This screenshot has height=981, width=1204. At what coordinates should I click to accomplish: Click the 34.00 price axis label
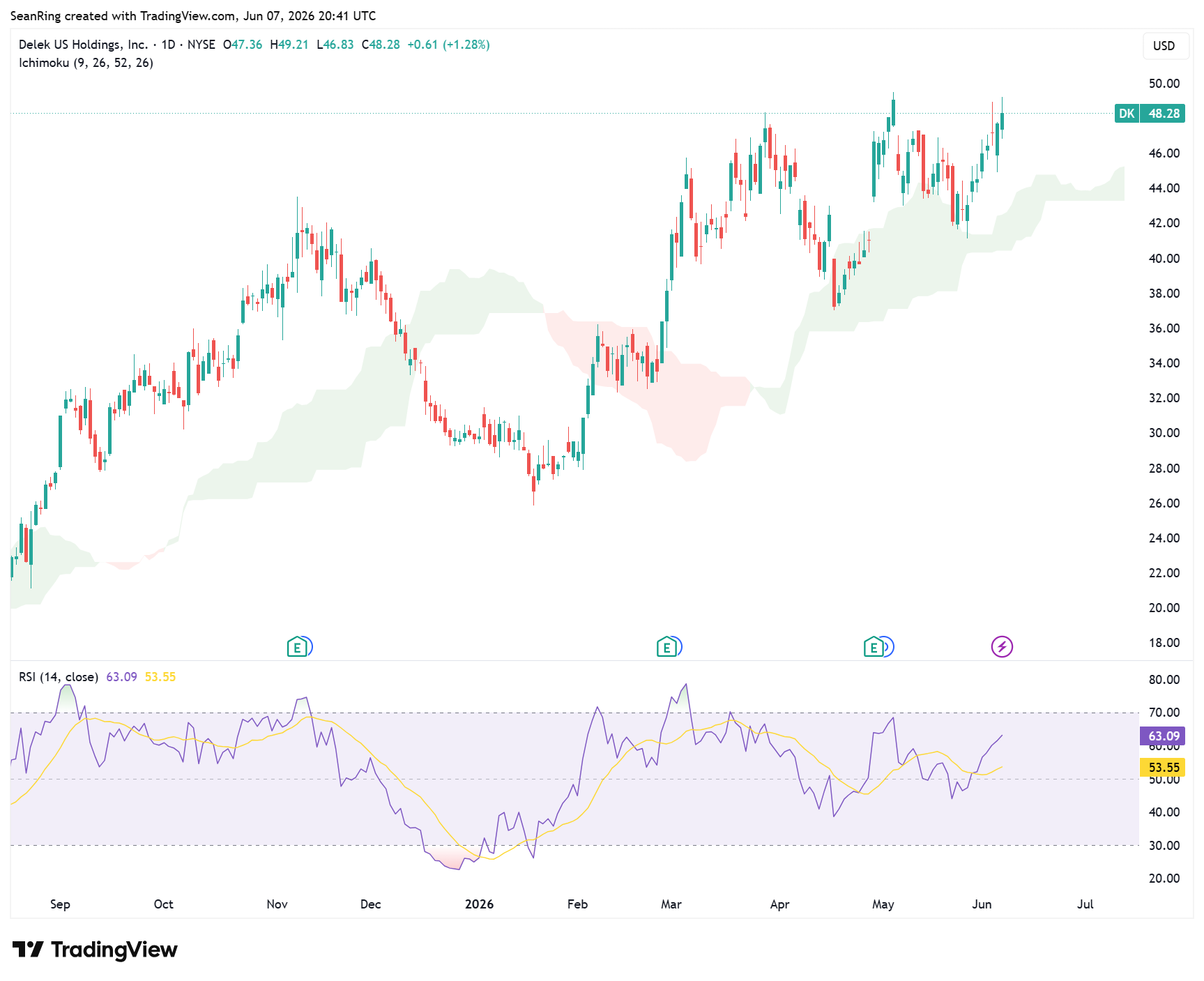[x=1164, y=363]
